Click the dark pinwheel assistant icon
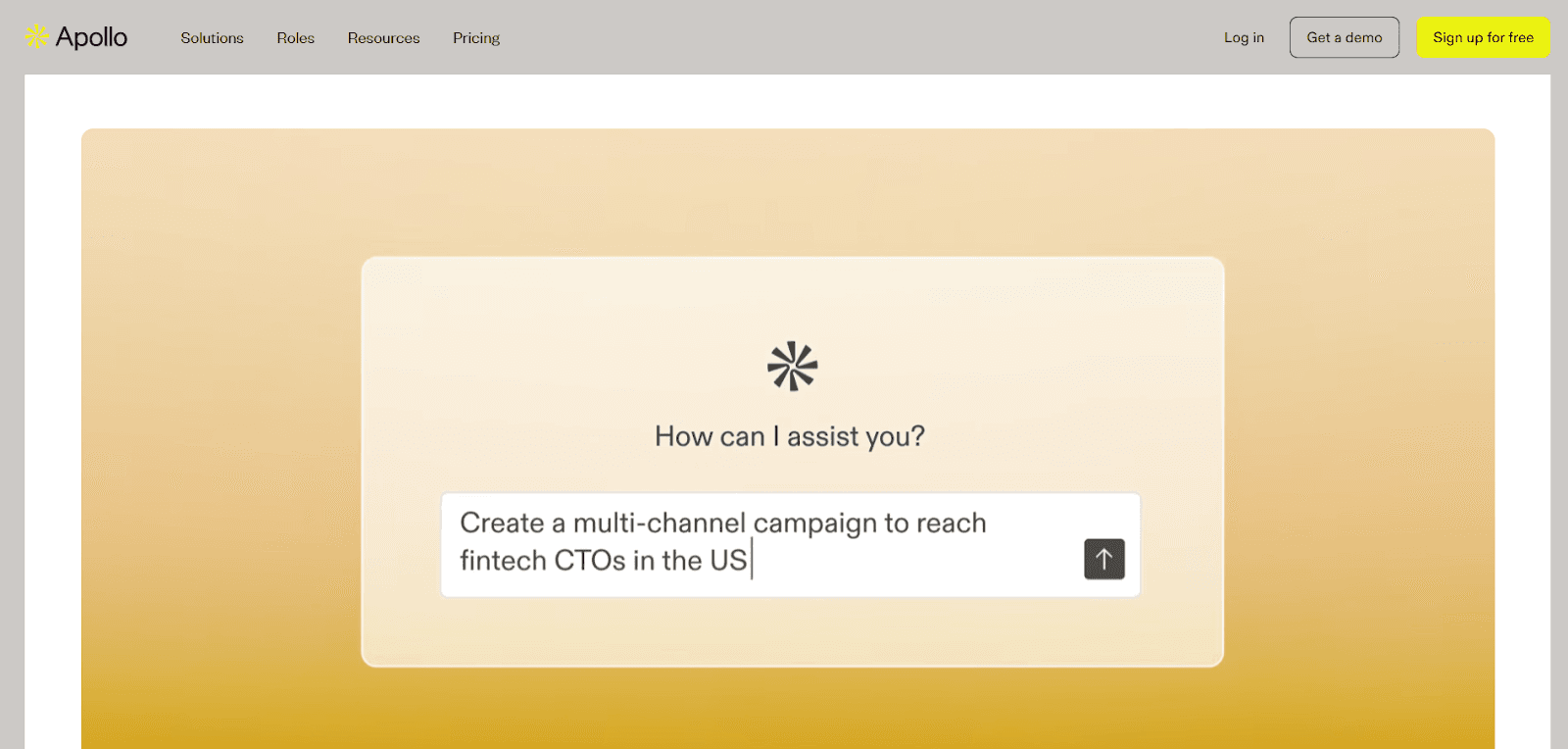This screenshot has width=1568, height=749. click(x=792, y=367)
